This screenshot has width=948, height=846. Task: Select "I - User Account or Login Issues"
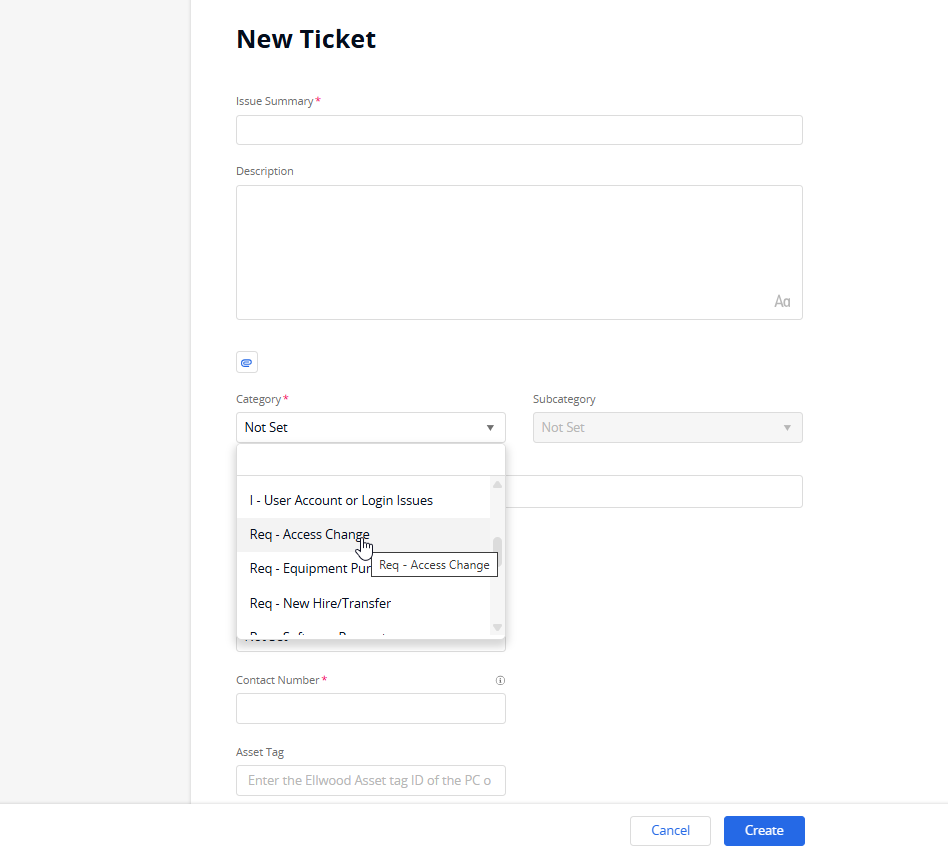pyautogui.click(x=341, y=500)
